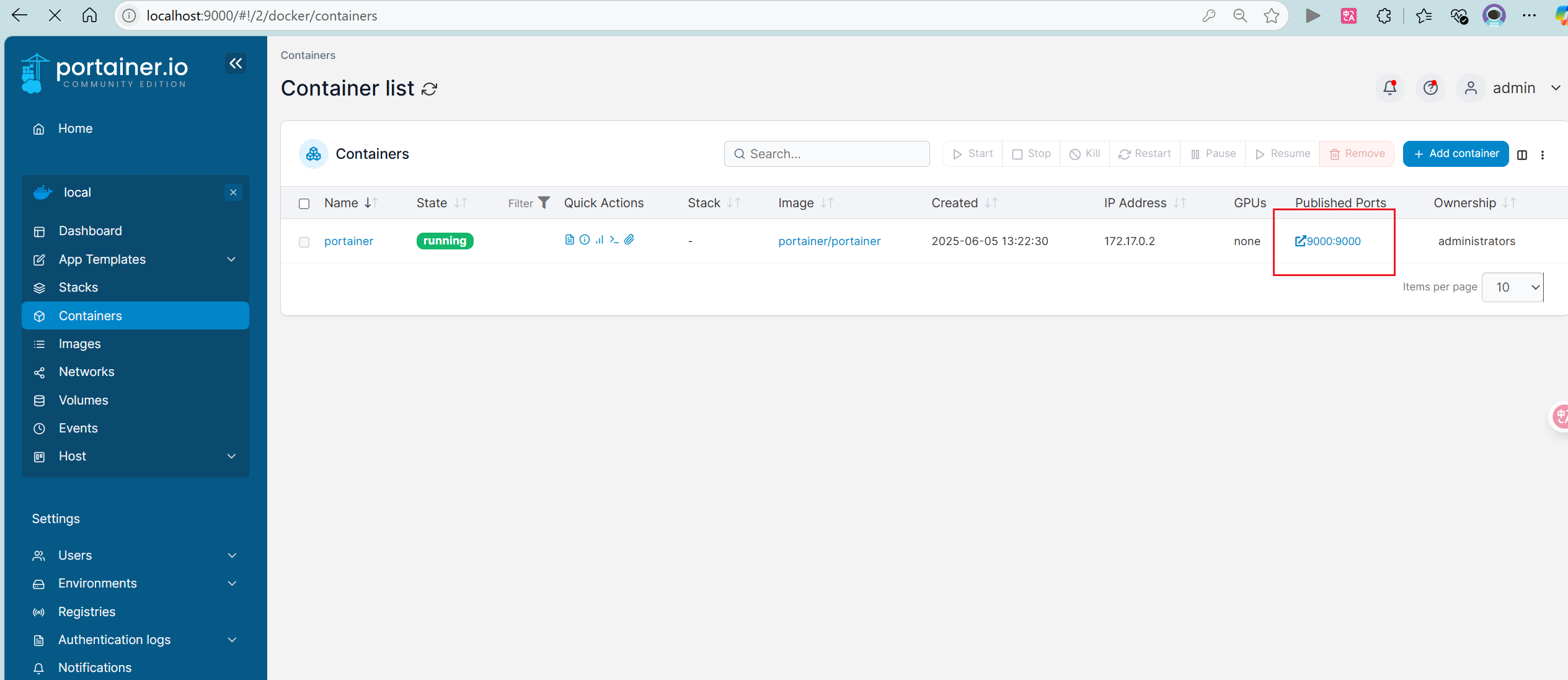The height and width of the screenshot is (680, 1568).
Task: Sort the table by Name column arrows
Action: [371, 203]
